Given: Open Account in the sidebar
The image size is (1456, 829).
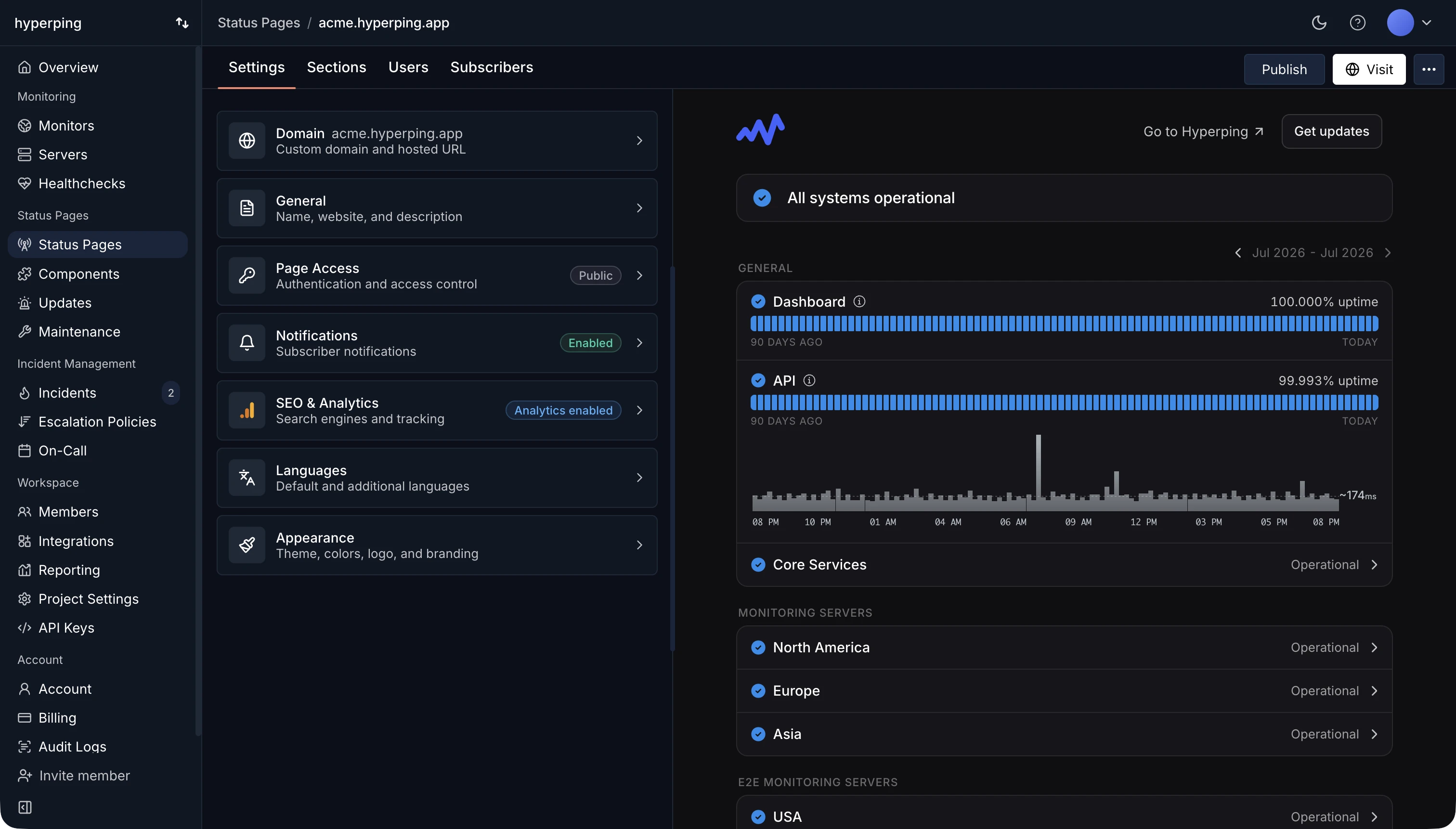Looking at the screenshot, I should click(97, 689).
